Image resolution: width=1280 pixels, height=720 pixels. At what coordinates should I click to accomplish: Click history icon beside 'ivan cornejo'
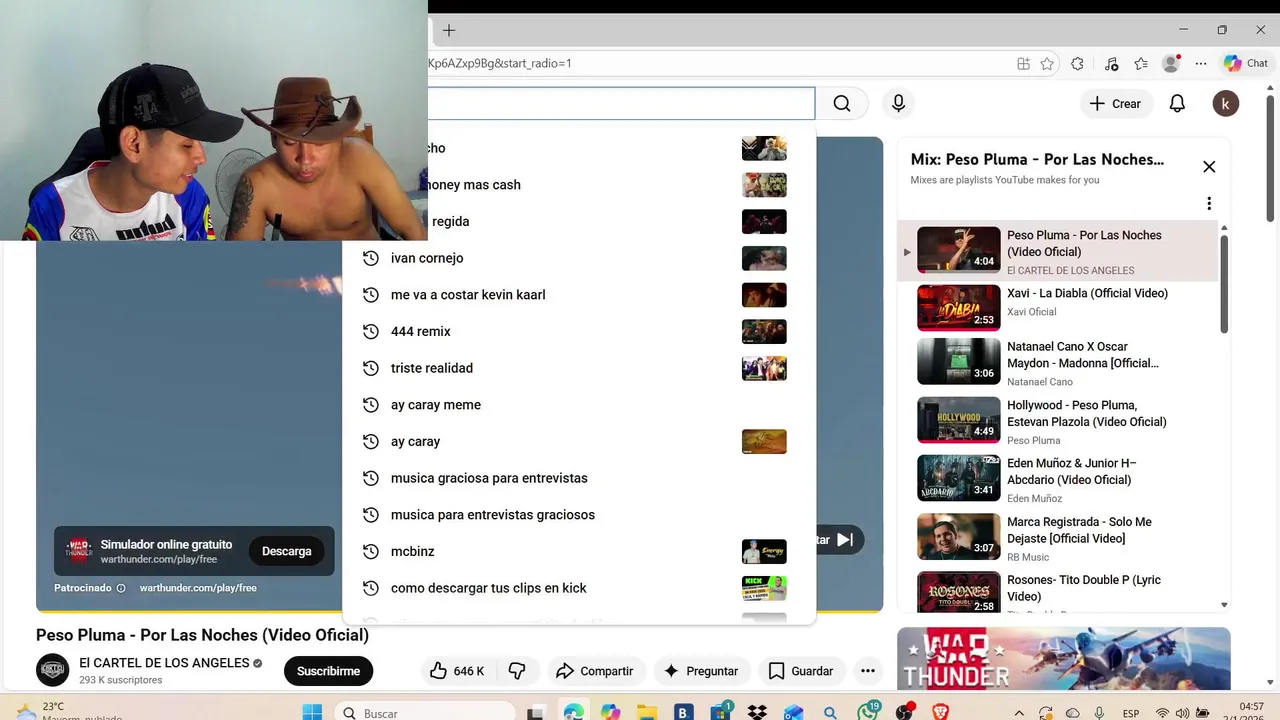click(x=371, y=258)
